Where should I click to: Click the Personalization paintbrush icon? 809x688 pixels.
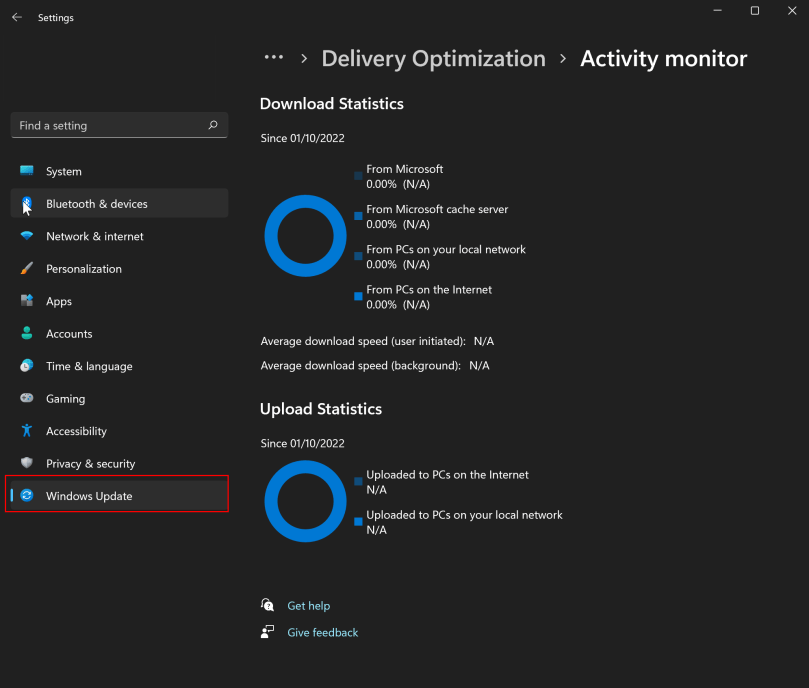click(x=27, y=269)
